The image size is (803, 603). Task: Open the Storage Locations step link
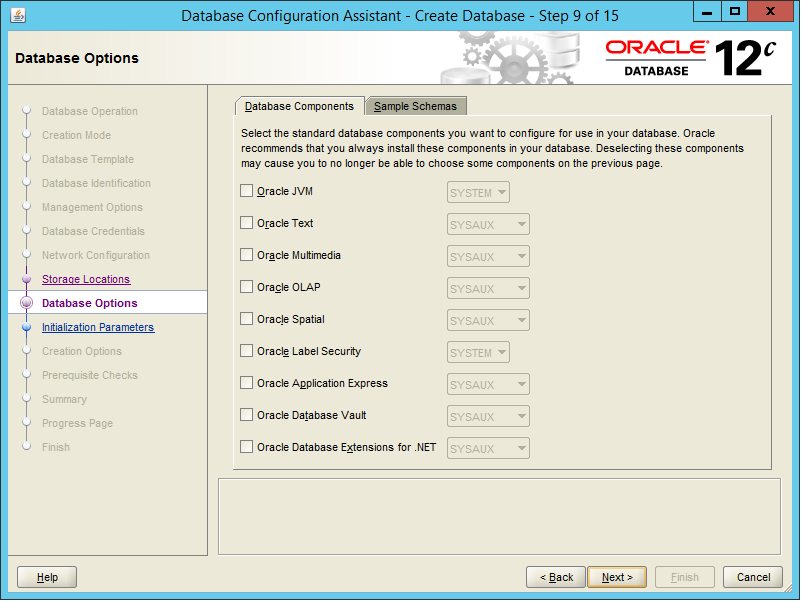click(86, 279)
